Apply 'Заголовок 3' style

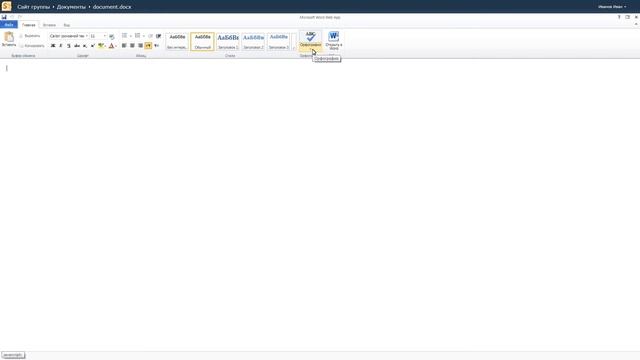(278, 42)
